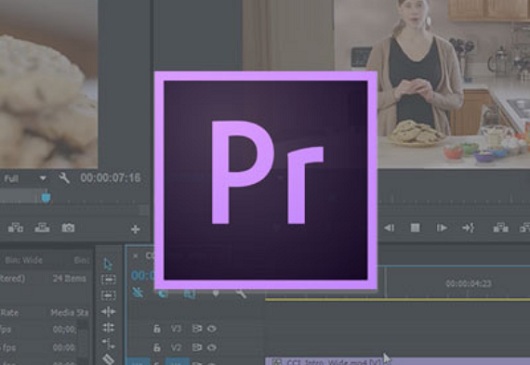Select the Razor tool
530x365 pixels.
108,359
